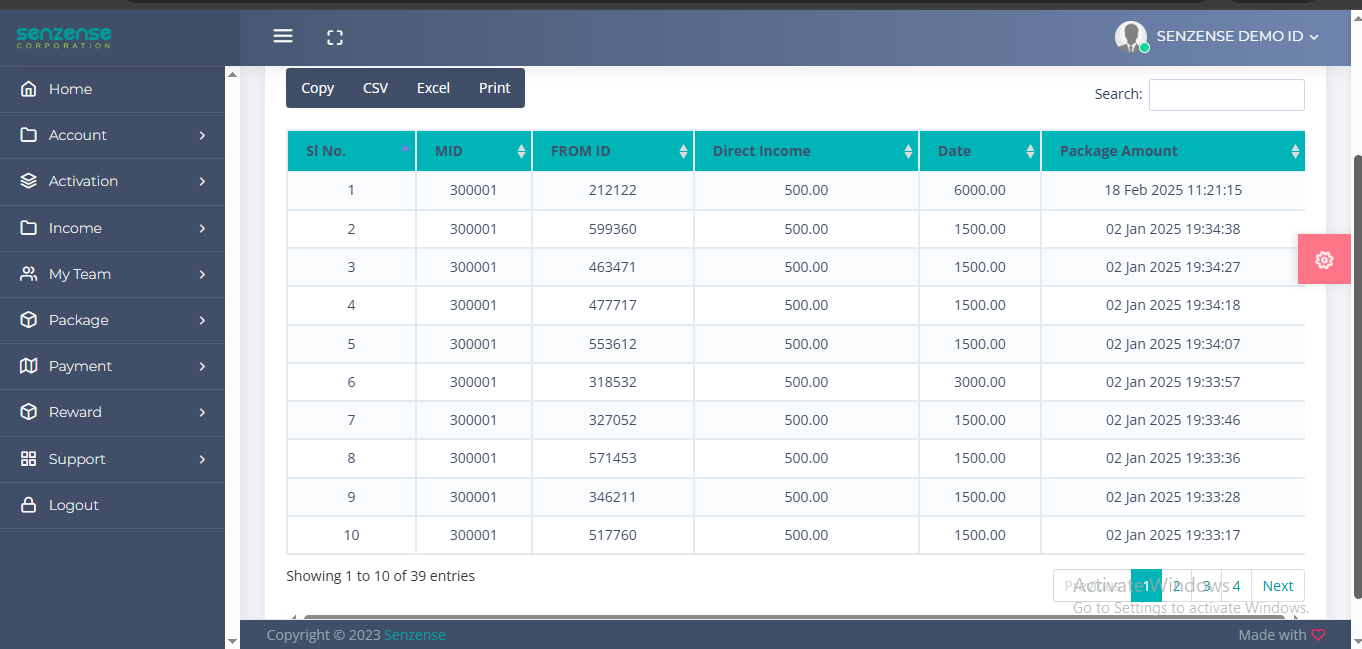The image size is (1362, 649).
Task: Expand the Package submenu chevron
Action: click(202, 320)
